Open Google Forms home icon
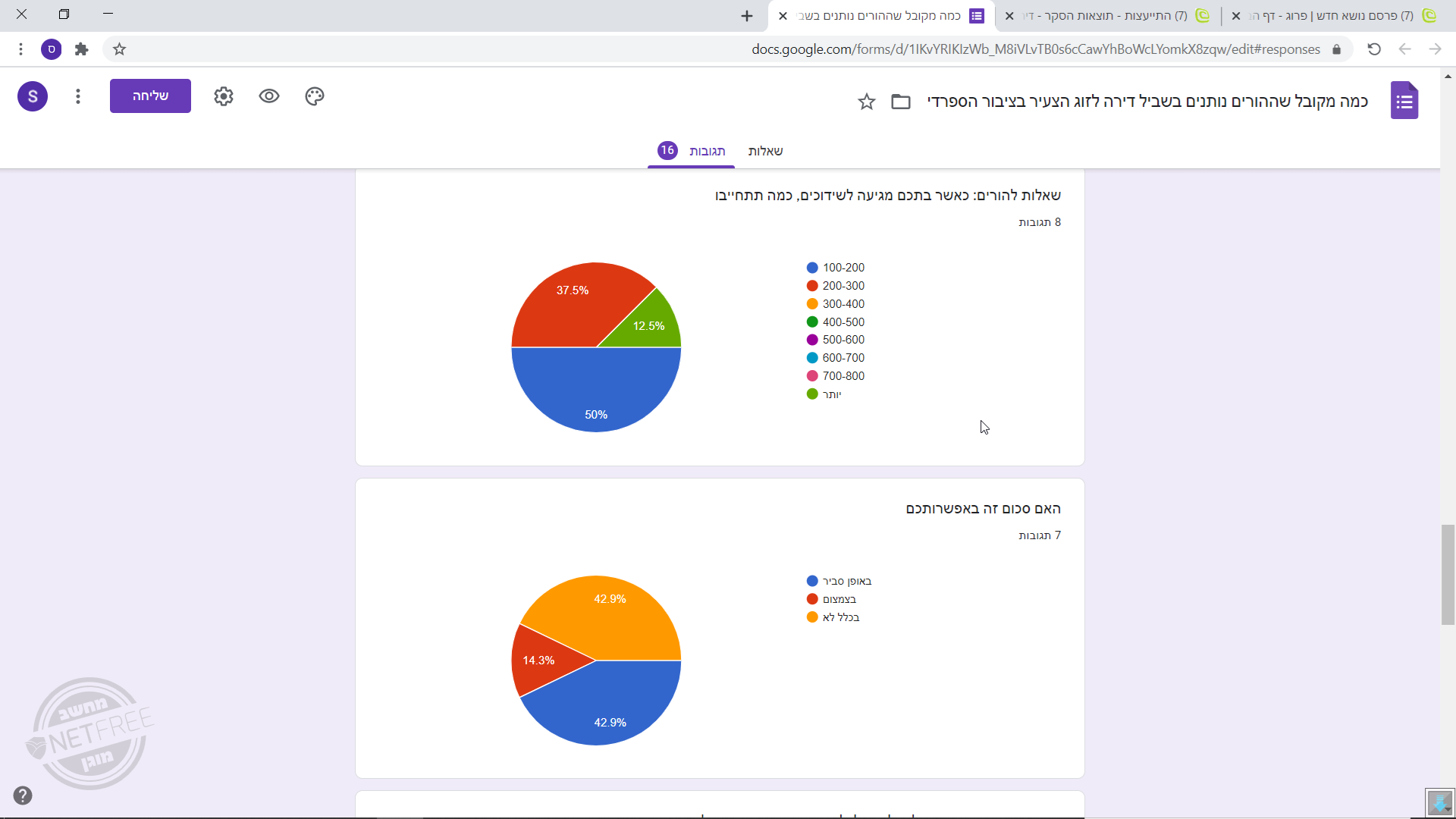1456x819 pixels. (1404, 101)
